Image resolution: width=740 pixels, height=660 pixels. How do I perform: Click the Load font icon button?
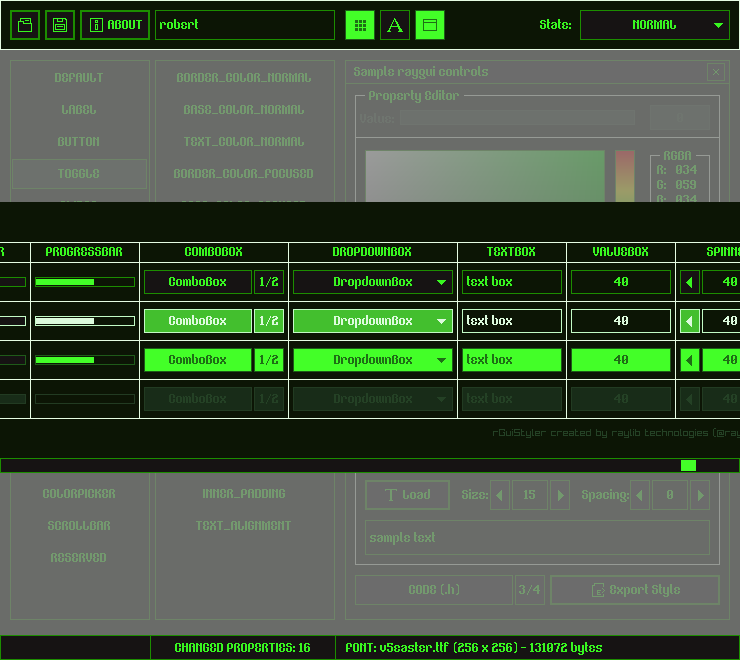[407, 495]
